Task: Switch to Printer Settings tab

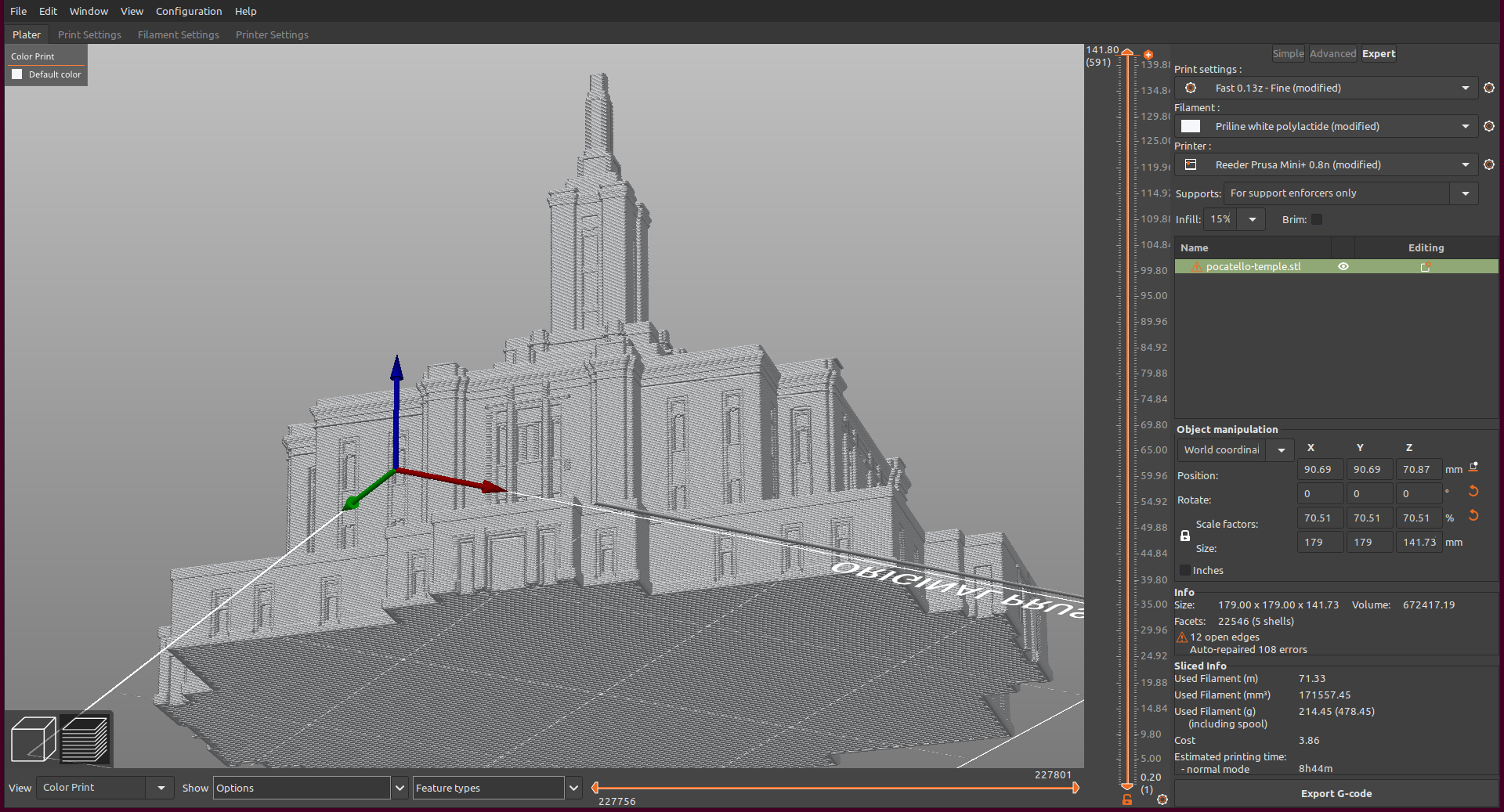Action: coord(272,34)
